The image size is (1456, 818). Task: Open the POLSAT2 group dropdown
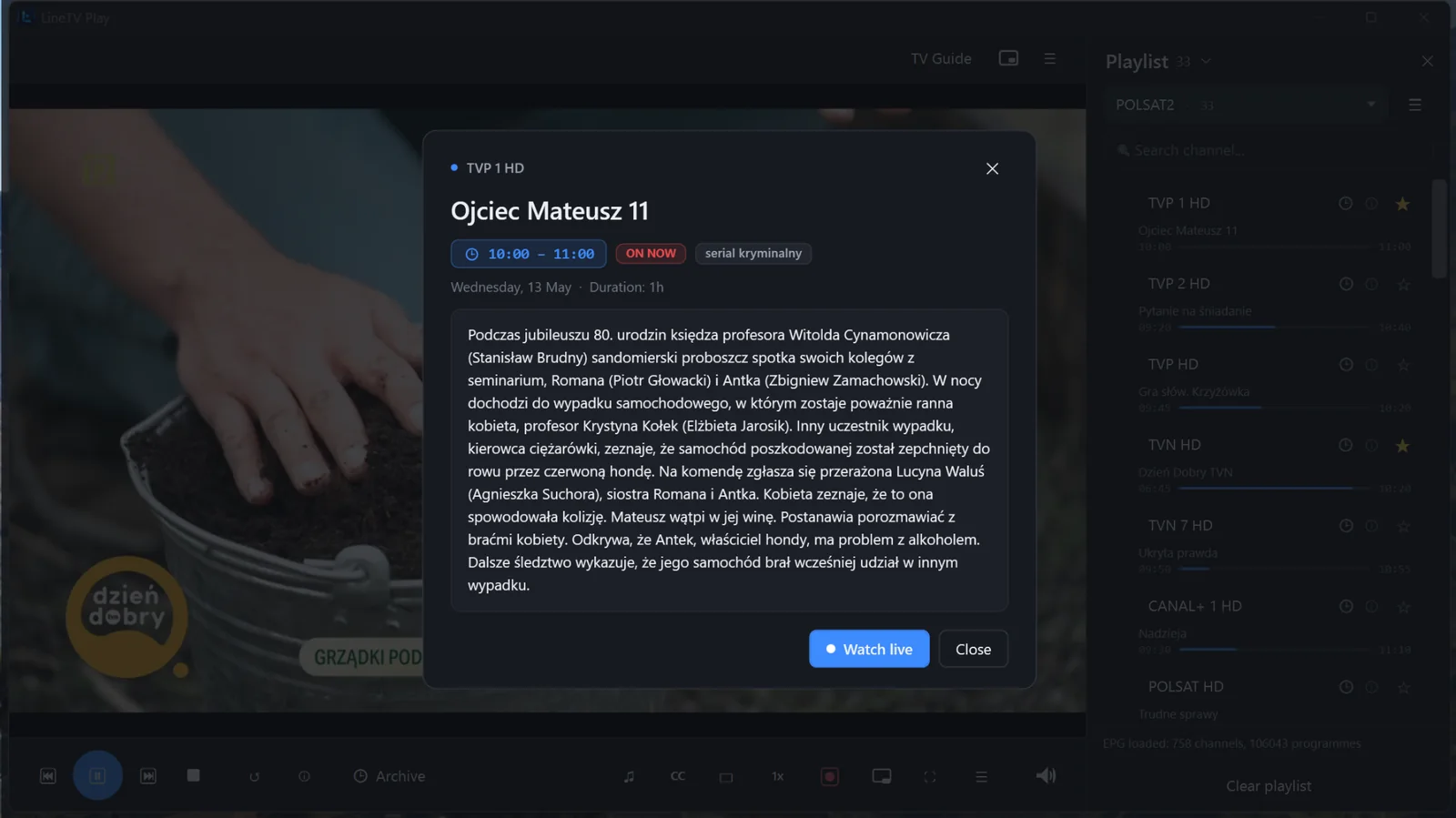coord(1245,105)
